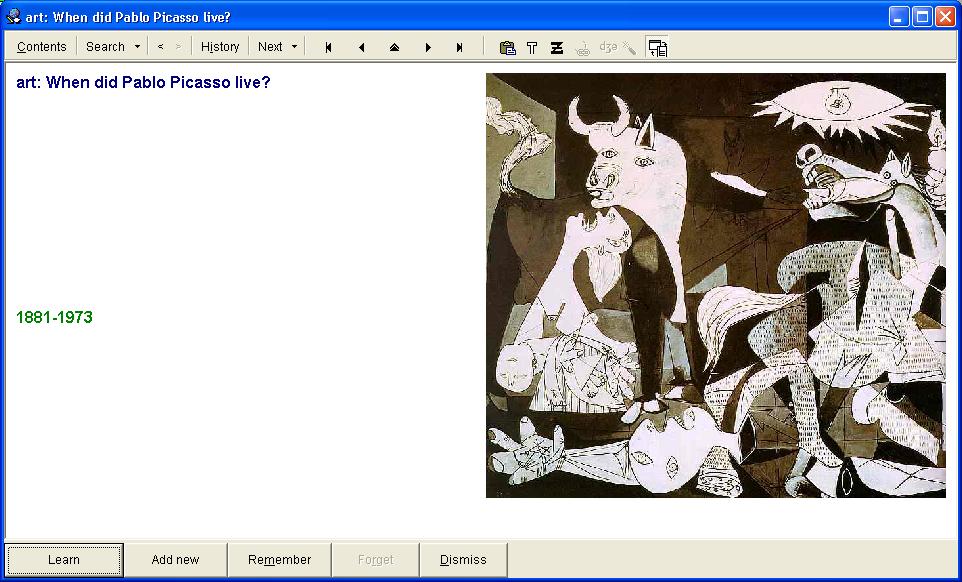
Task: Click the up/parent element arrow
Action: pos(394,47)
